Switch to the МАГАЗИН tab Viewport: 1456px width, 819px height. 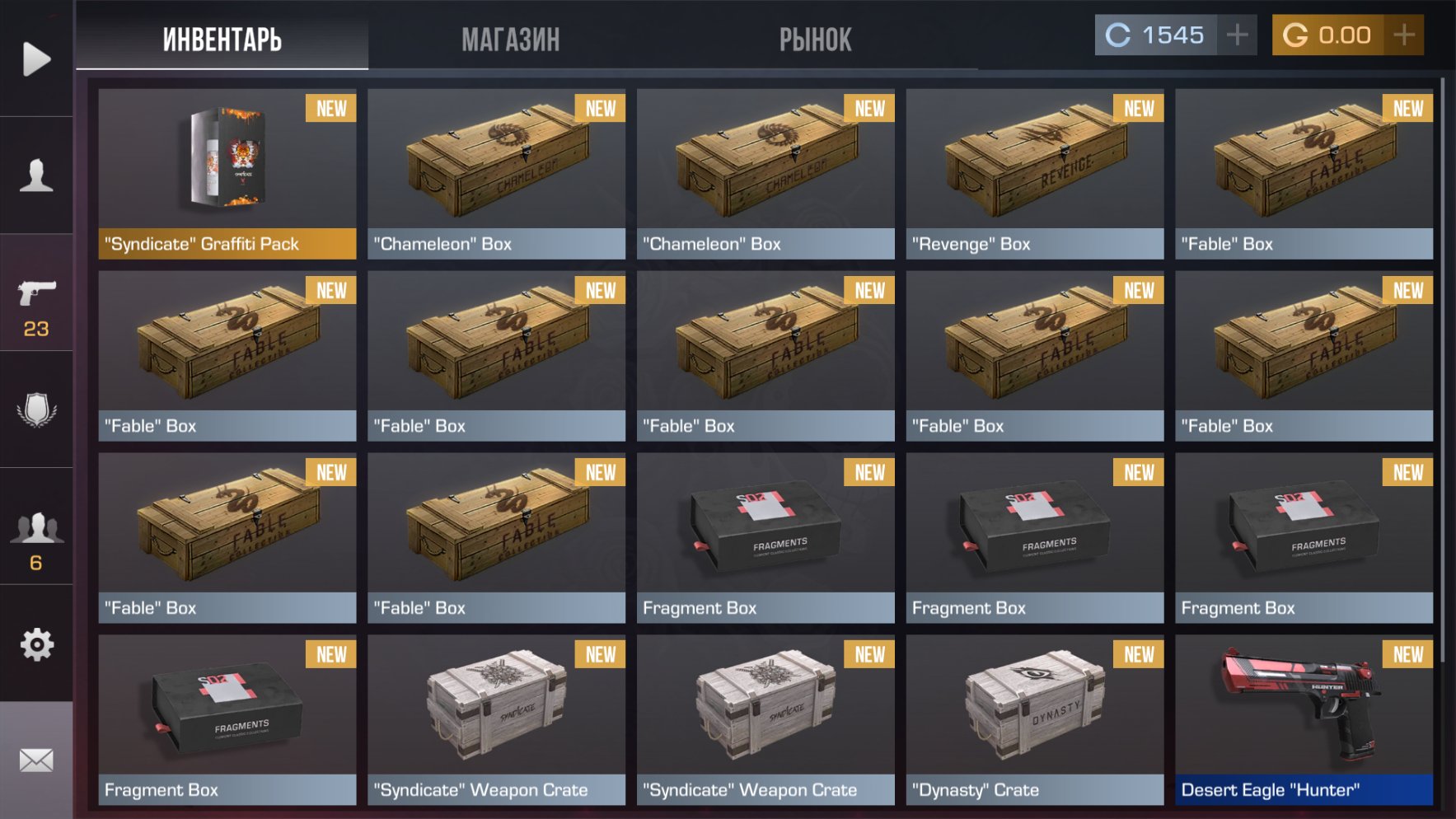point(511,39)
